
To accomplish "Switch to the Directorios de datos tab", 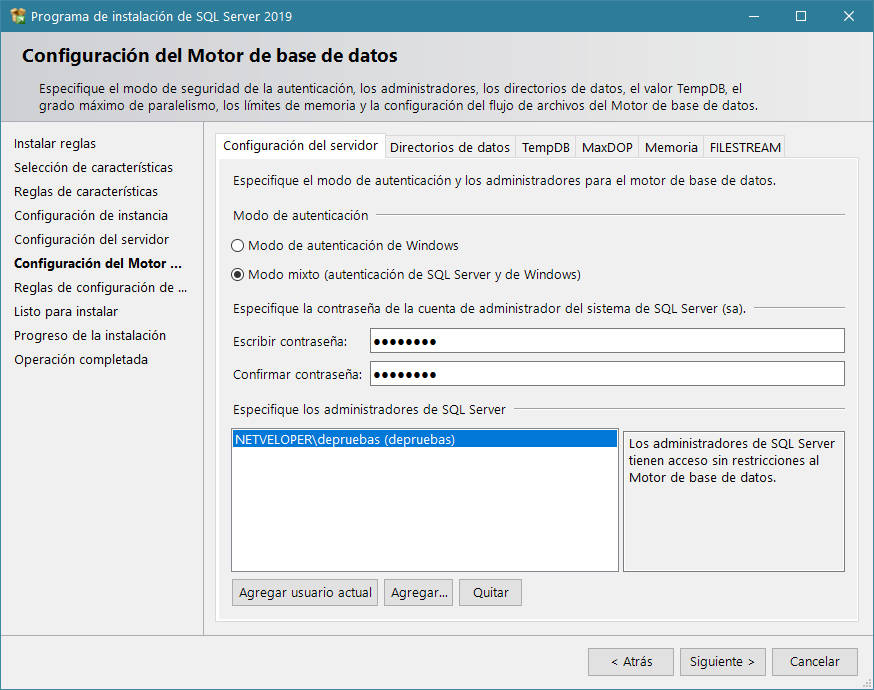I will [x=449, y=147].
